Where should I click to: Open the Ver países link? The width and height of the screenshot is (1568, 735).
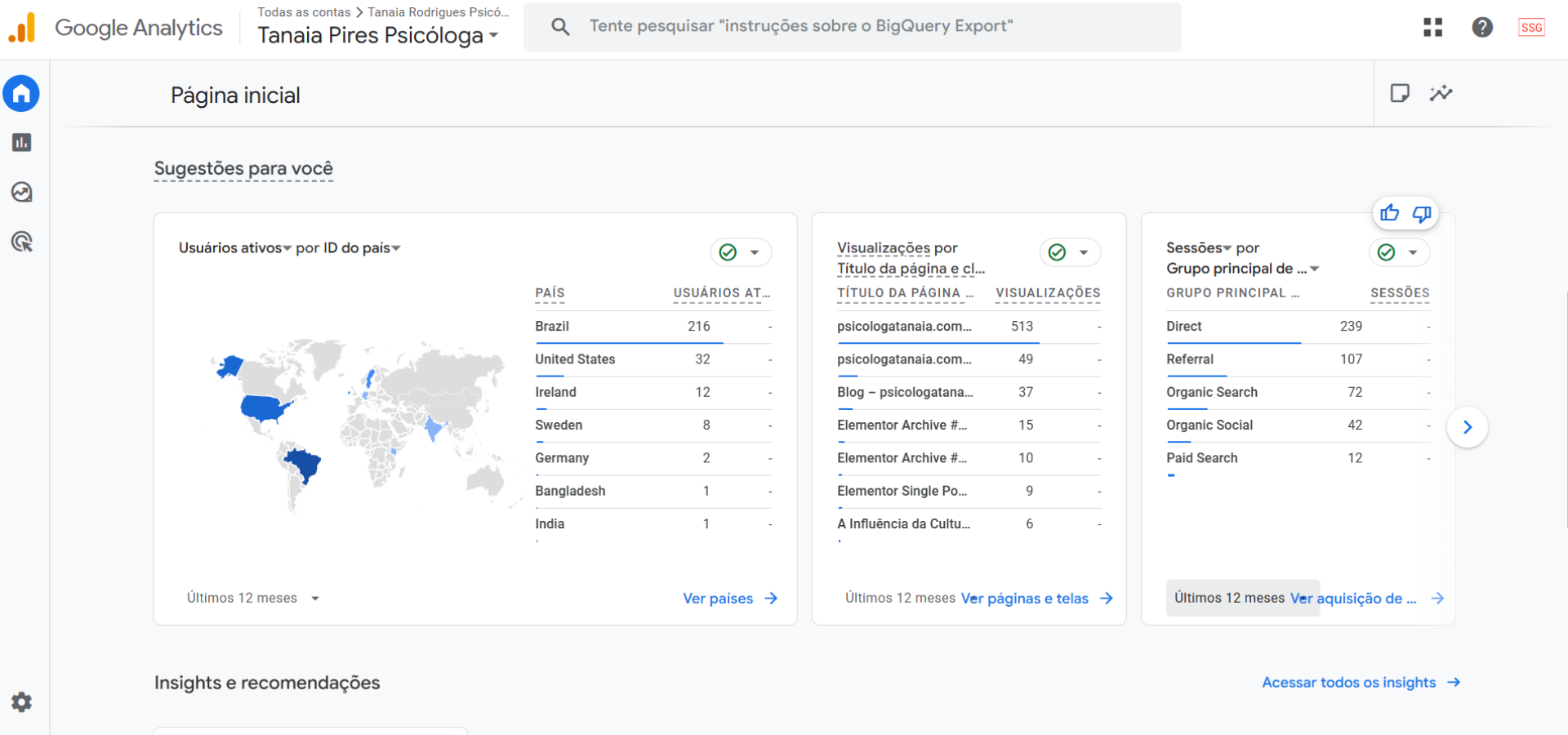pyautogui.click(x=718, y=599)
